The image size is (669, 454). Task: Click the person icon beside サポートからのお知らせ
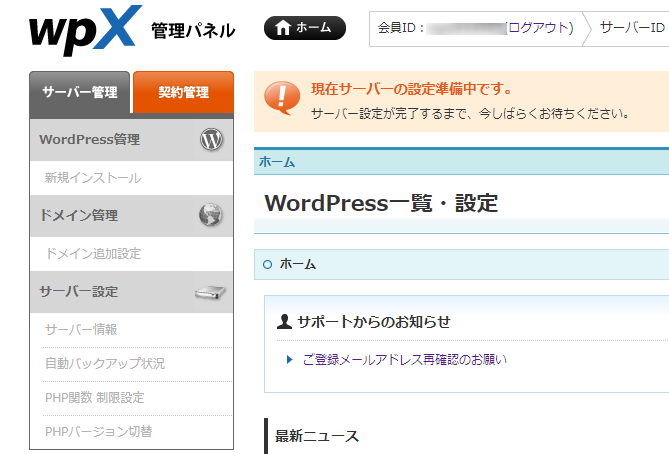pyautogui.click(x=284, y=322)
